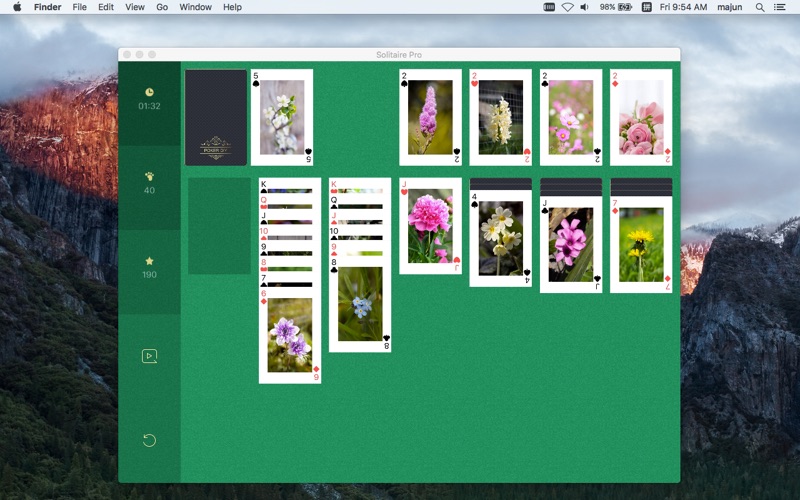Click the red 8 strip in first stack
Screen dimensions: 800x500
click(x=290, y=264)
